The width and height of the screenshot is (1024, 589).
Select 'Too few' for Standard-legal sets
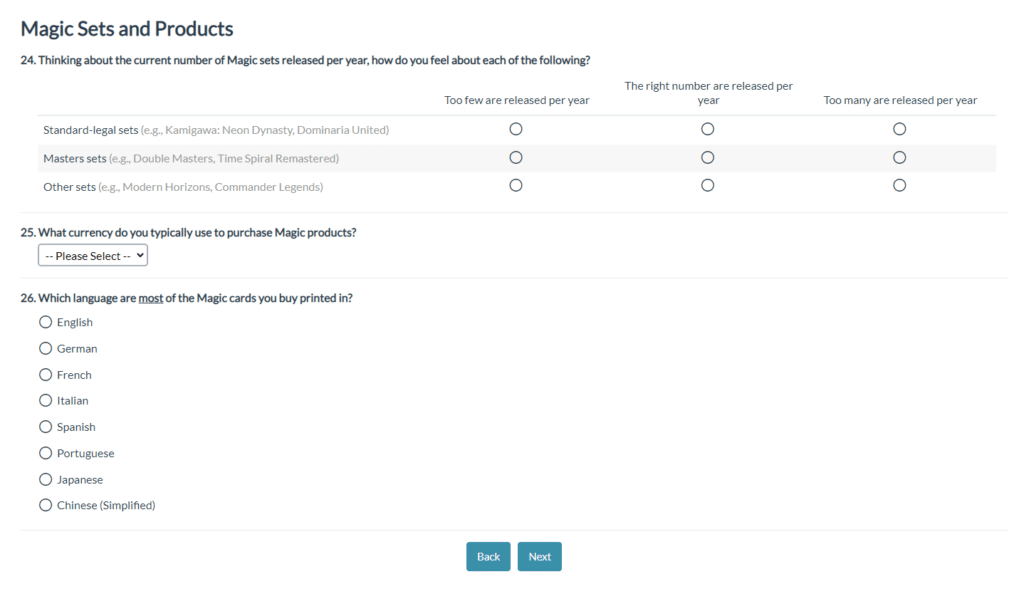pyautogui.click(x=516, y=129)
